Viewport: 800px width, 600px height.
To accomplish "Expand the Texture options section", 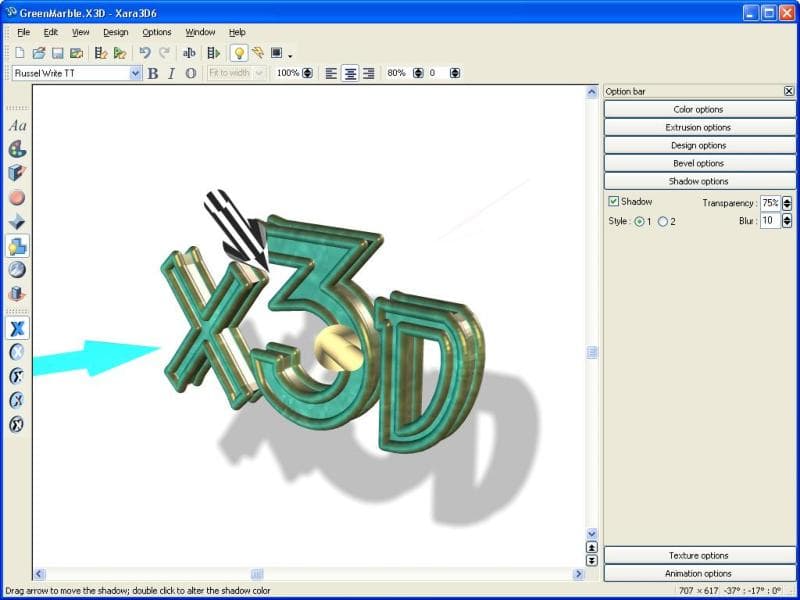I will click(698, 555).
